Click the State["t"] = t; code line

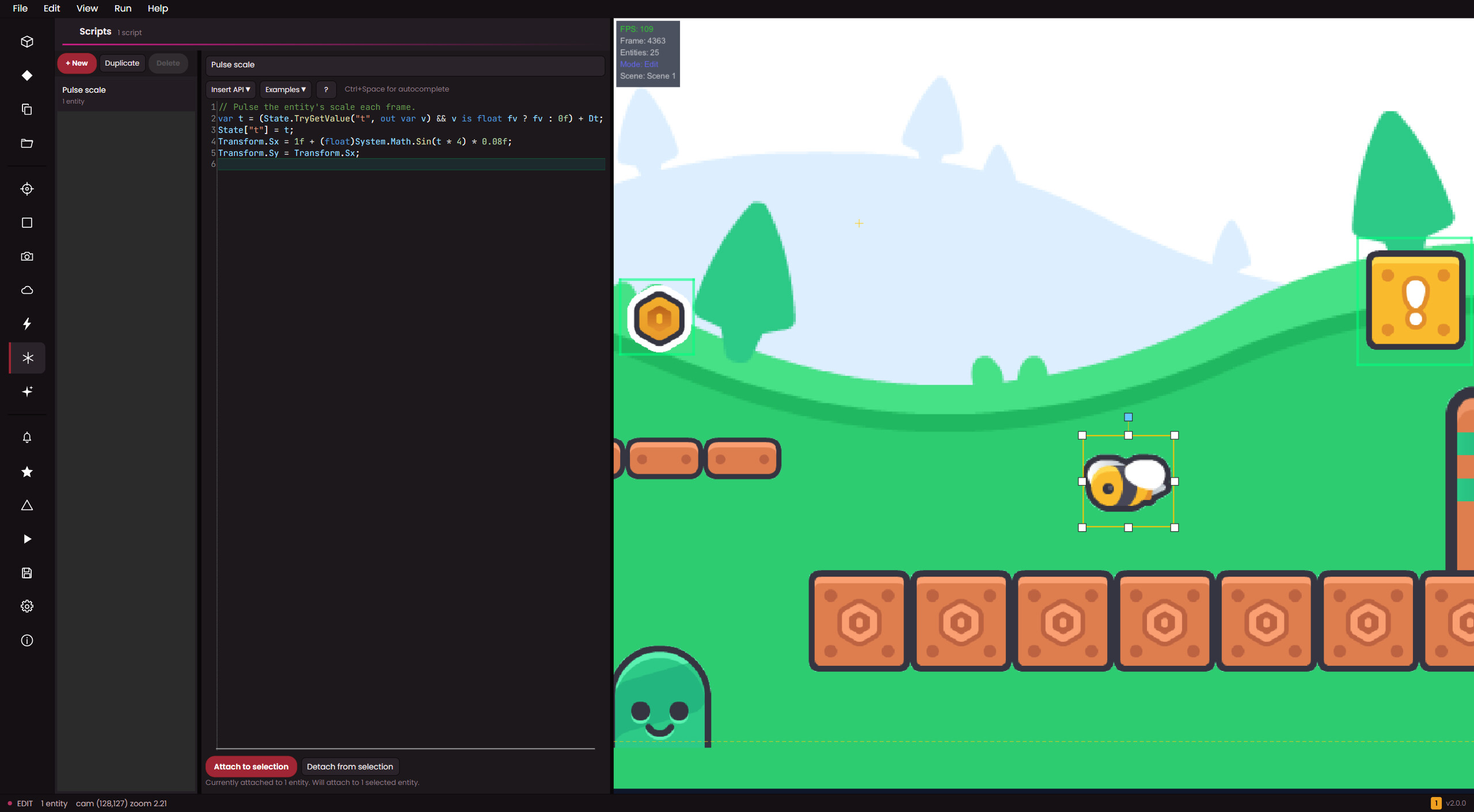pos(256,130)
